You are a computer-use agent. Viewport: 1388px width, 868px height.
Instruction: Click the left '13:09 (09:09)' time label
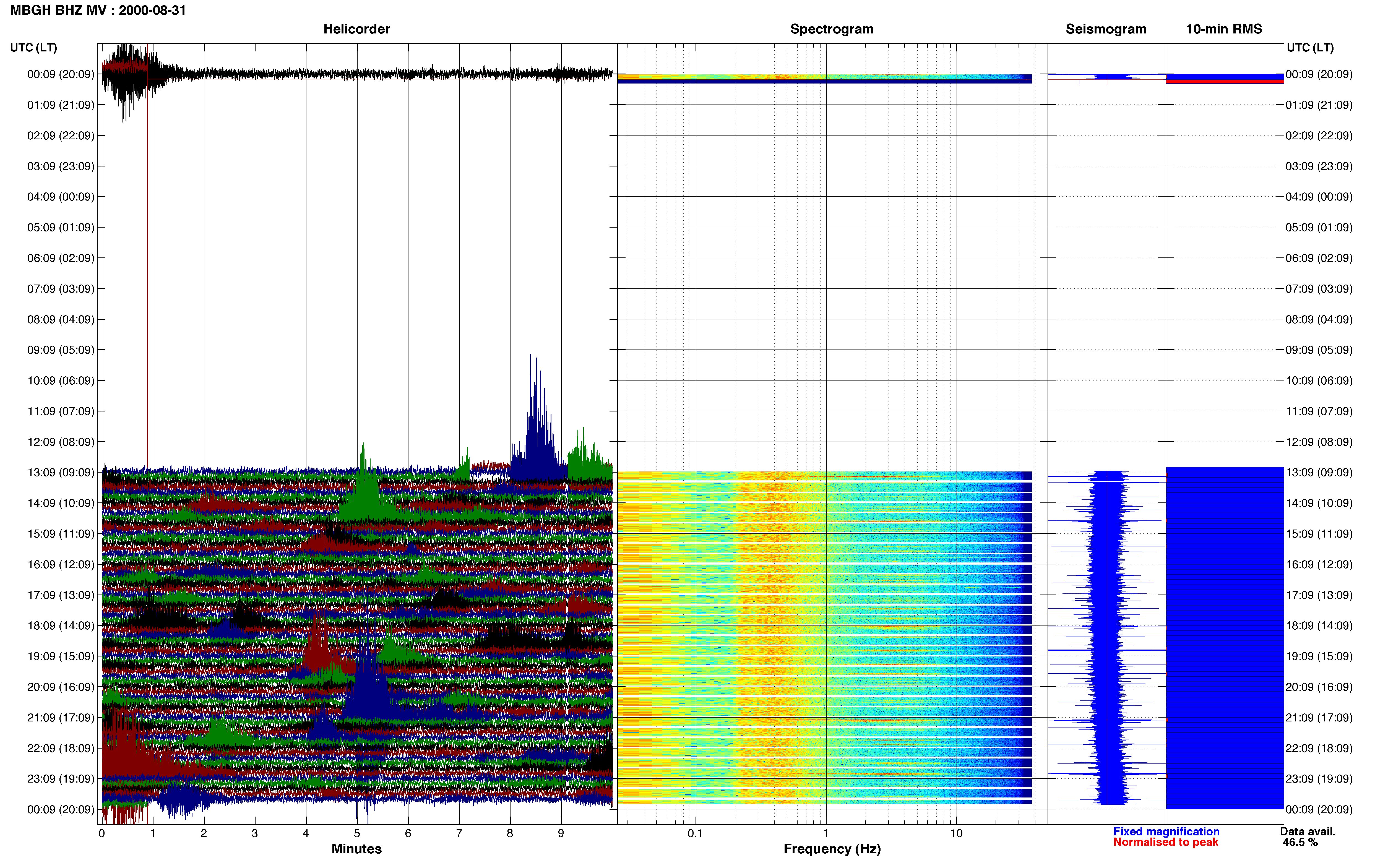click(61, 473)
